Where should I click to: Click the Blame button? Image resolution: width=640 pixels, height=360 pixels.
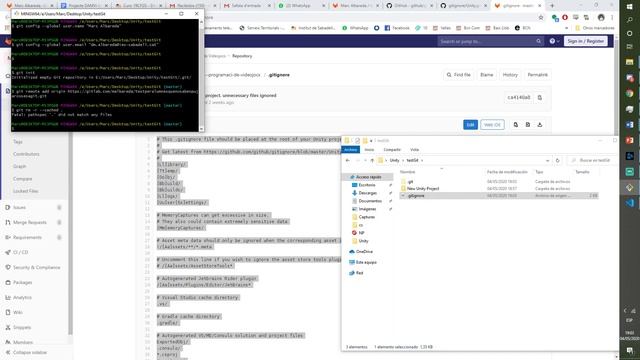point(487,75)
